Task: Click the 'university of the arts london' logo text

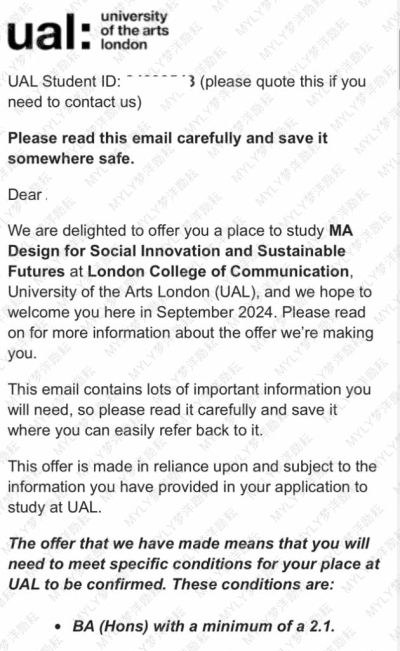Action: tap(135, 31)
